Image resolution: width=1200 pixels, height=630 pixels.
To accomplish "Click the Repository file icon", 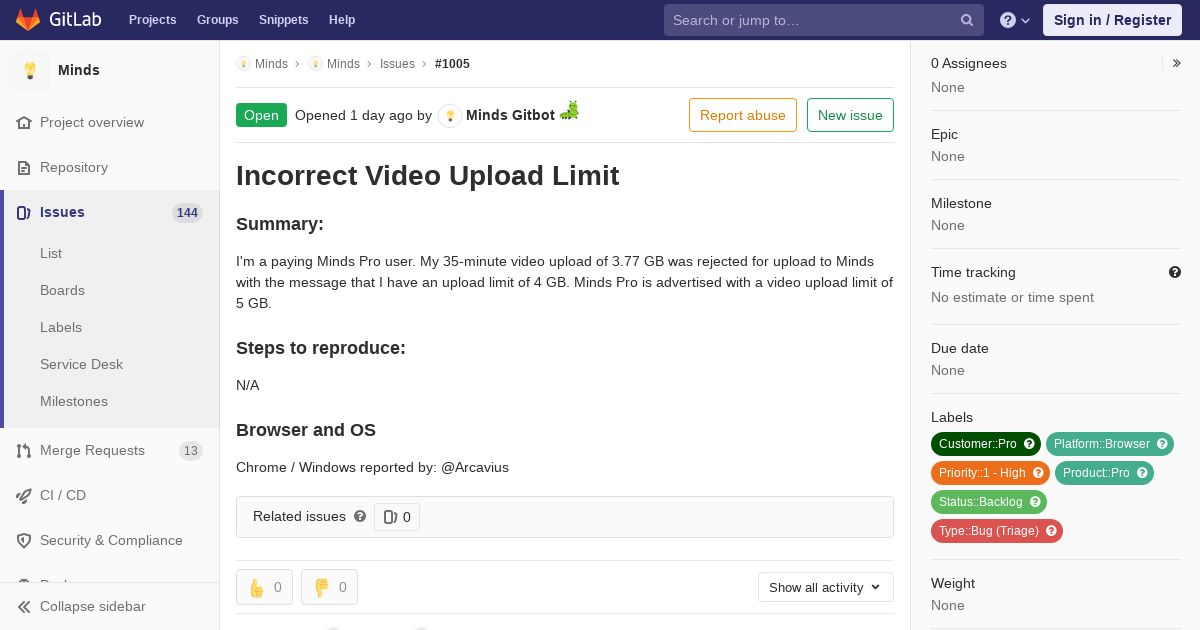I will click(24, 168).
